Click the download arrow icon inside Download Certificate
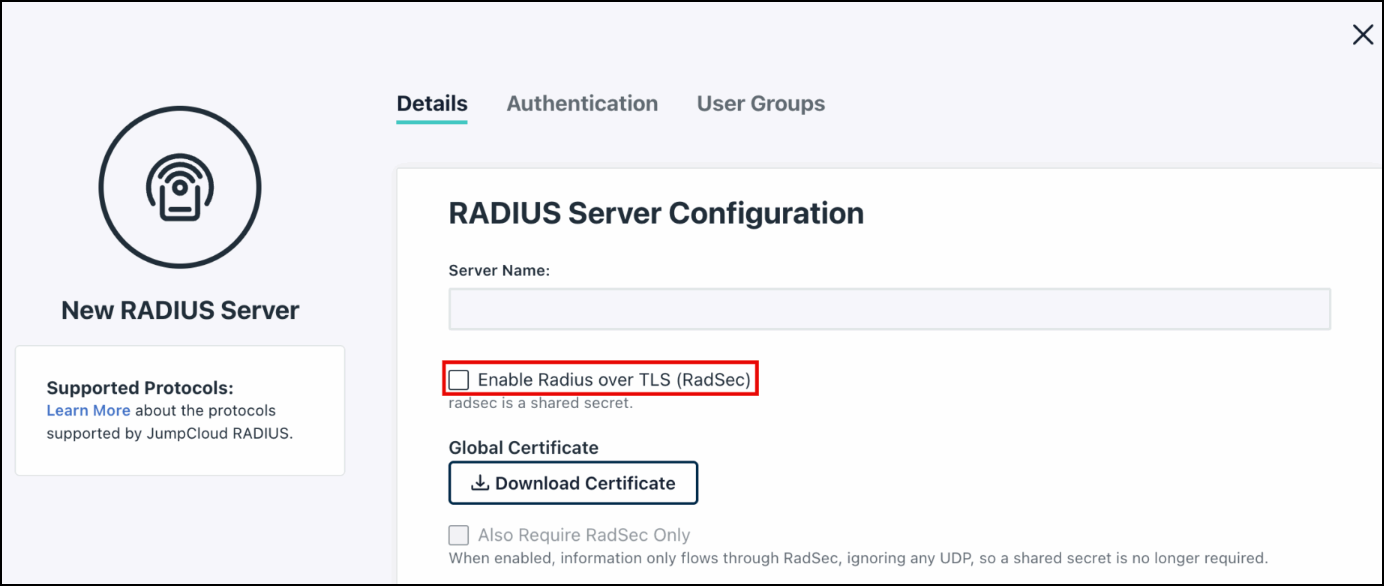This screenshot has height=586, width=1384. click(x=480, y=483)
